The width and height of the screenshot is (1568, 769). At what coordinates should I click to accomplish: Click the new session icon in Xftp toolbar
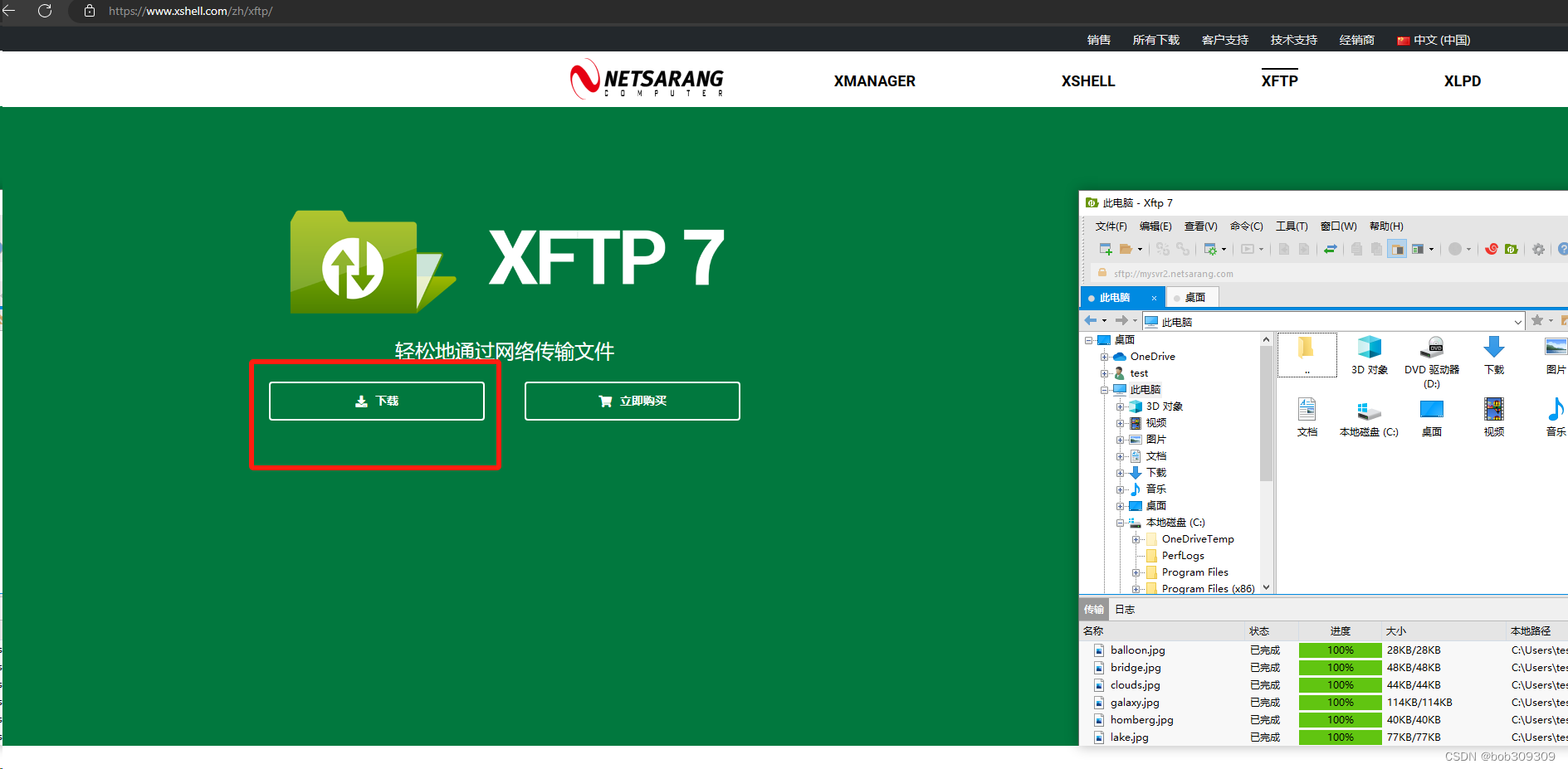[x=1106, y=249]
